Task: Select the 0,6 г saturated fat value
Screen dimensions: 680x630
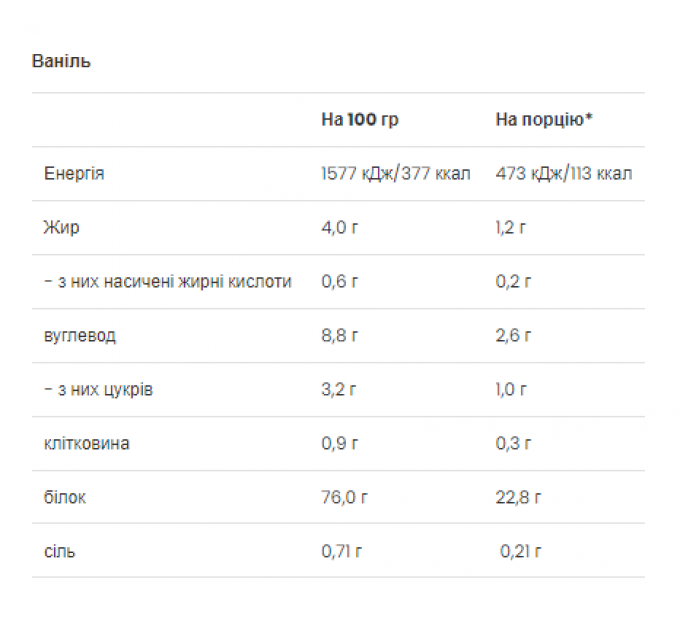Action: pos(340,282)
